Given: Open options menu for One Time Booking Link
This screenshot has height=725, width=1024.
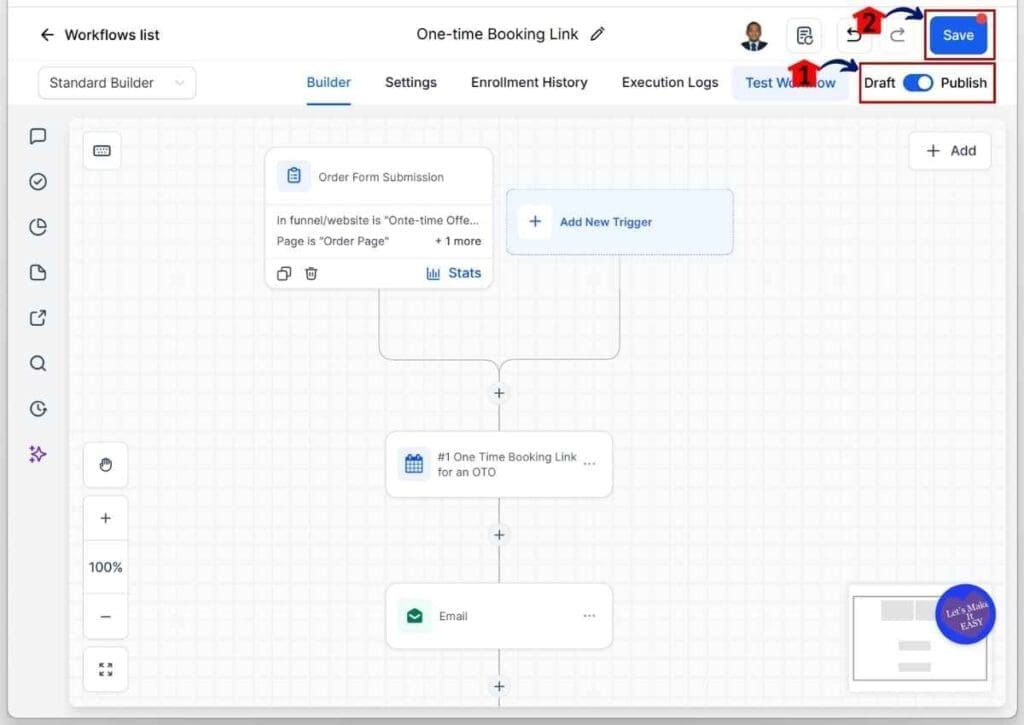Looking at the screenshot, I should pos(589,464).
